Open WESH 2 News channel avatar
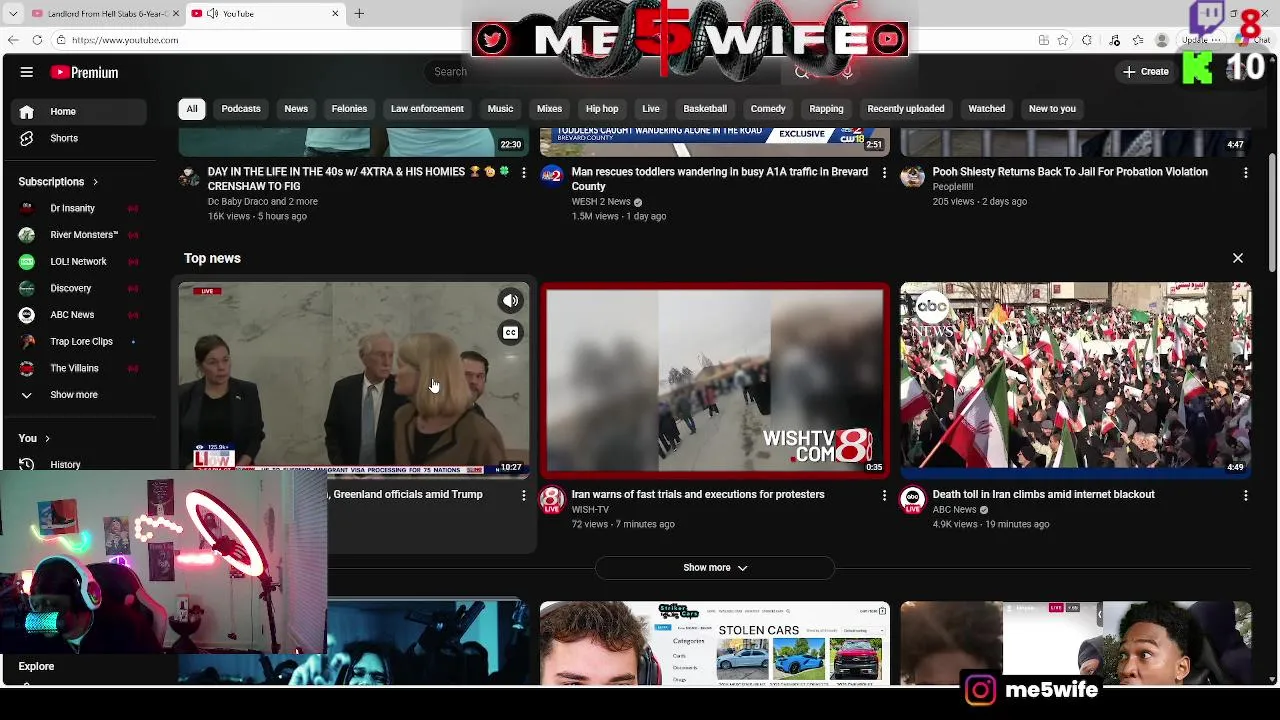The image size is (1280, 720). coord(551,176)
